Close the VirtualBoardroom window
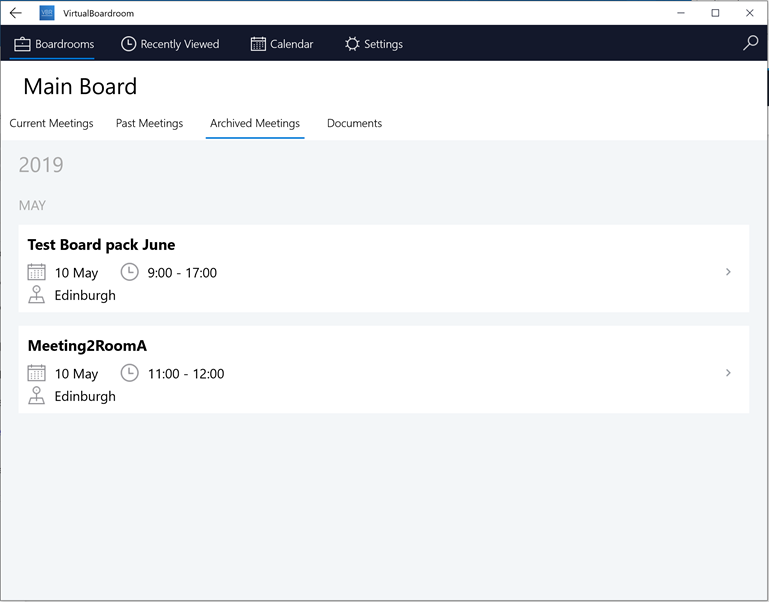 click(749, 13)
